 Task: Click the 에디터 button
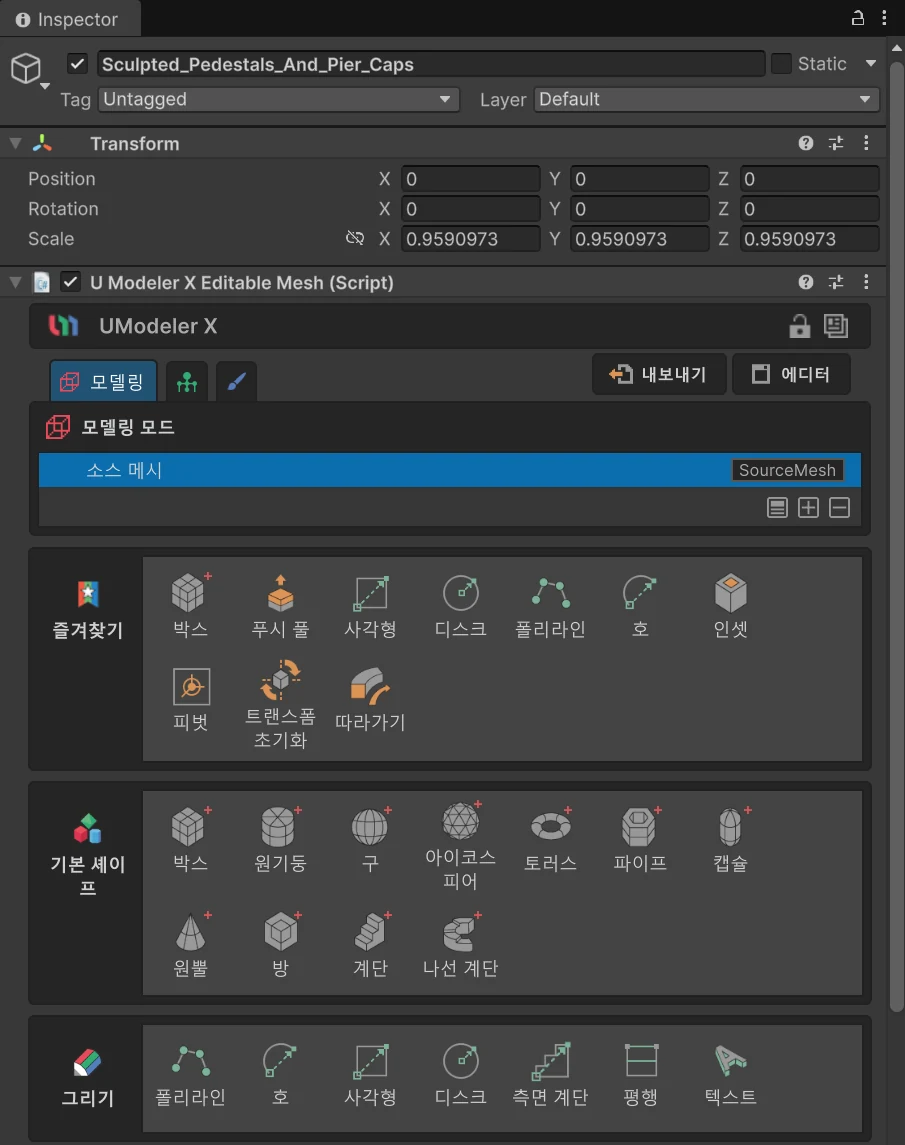click(791, 374)
